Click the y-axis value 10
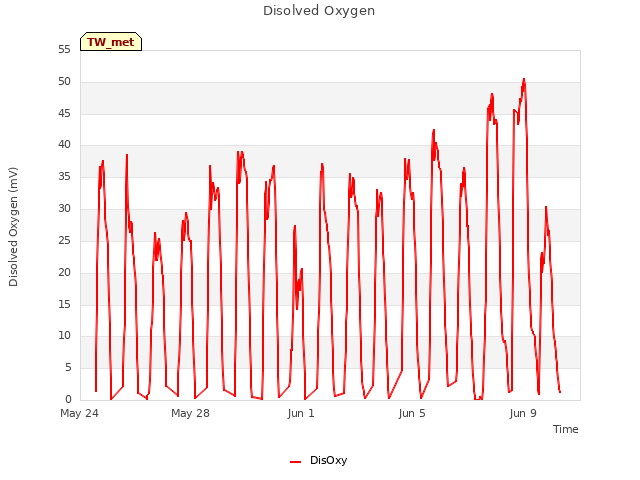 [64, 336]
